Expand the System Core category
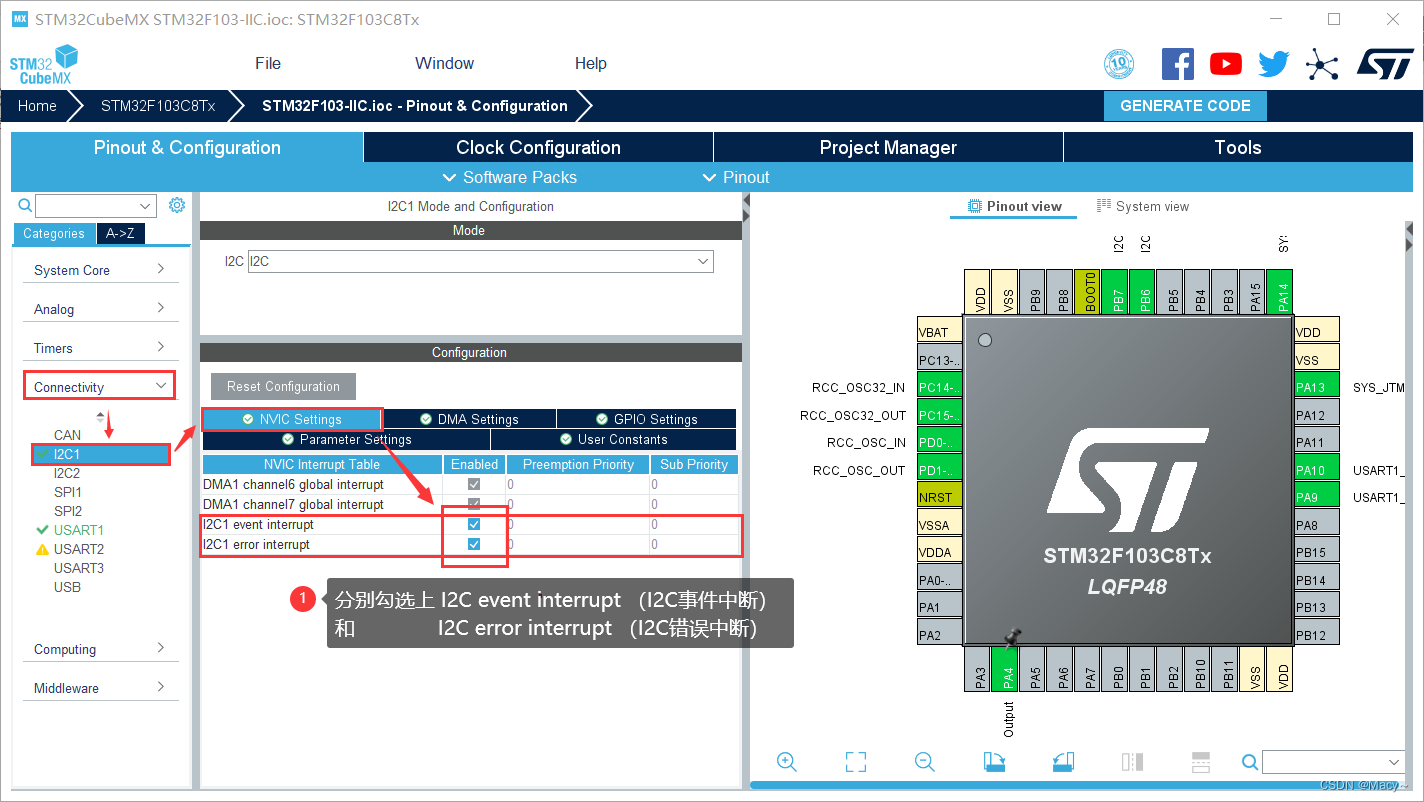 tap(99, 270)
